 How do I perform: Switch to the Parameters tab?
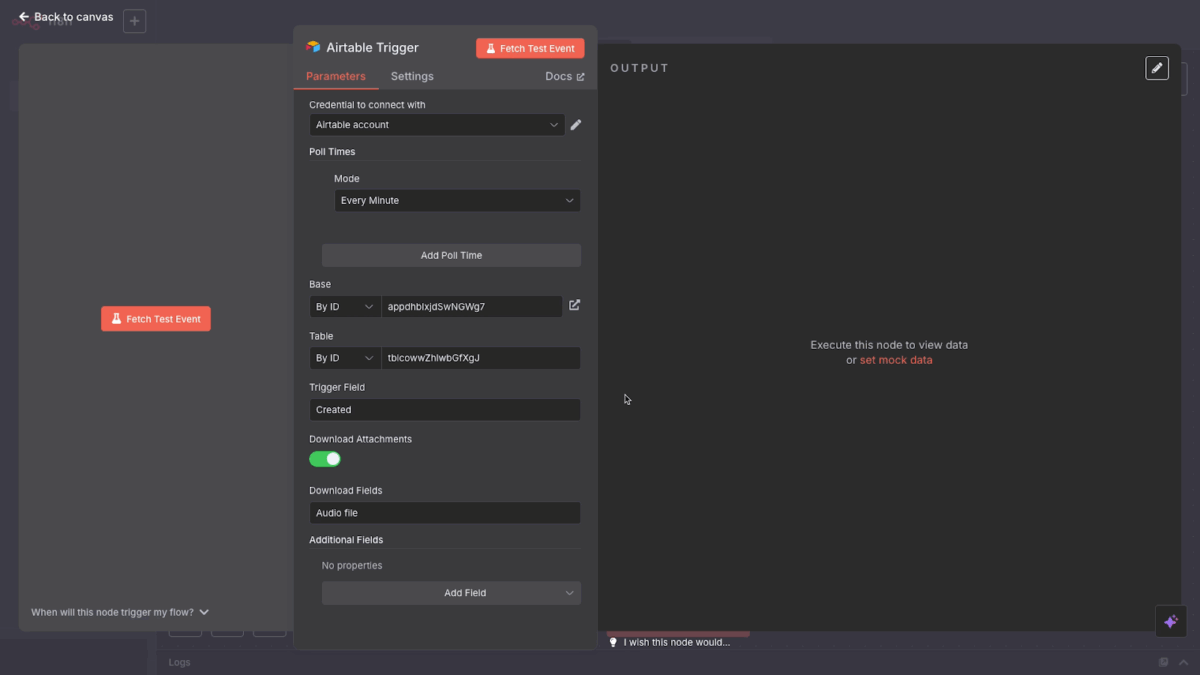[x=336, y=76]
